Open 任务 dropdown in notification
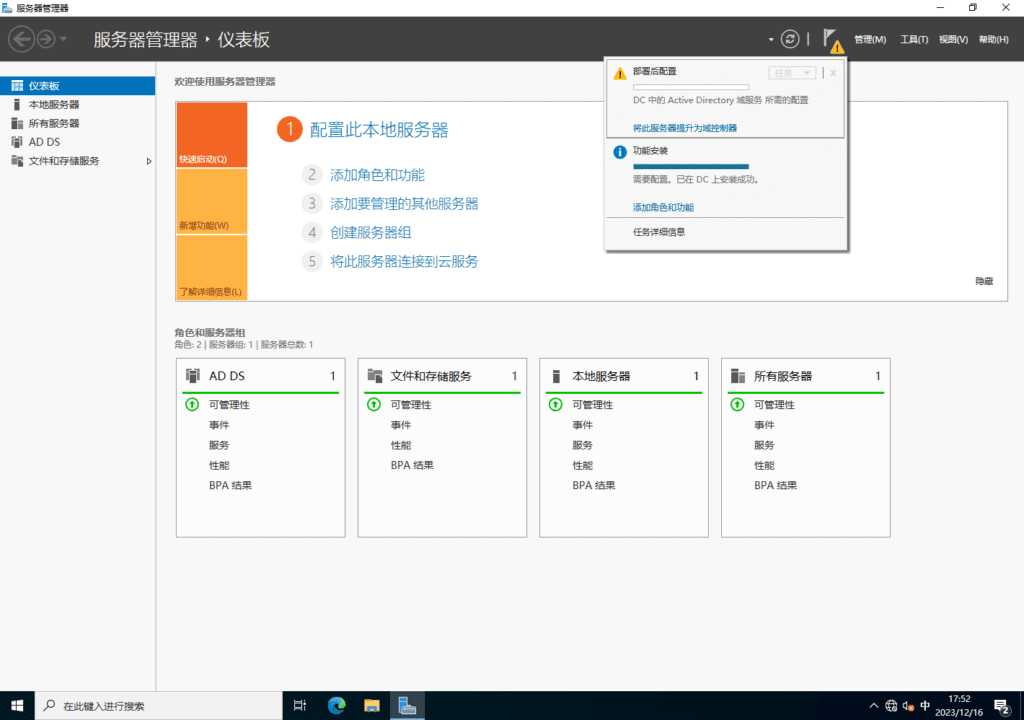Screen dimensions: 1024x720 click(792, 73)
